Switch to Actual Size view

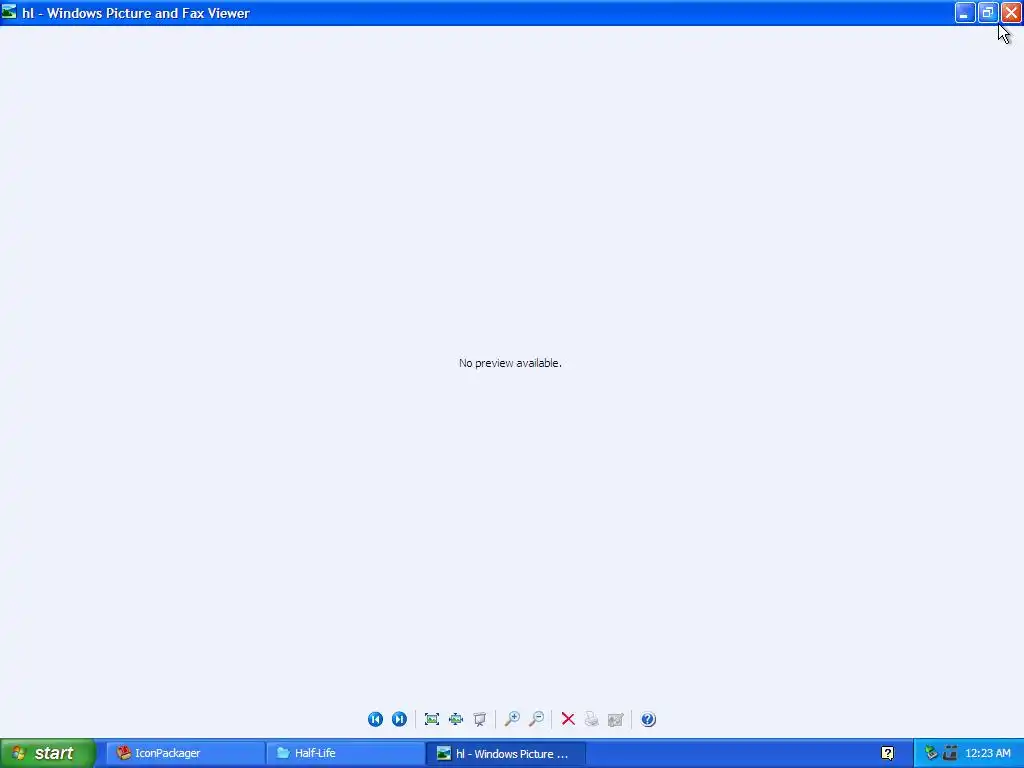(x=456, y=719)
